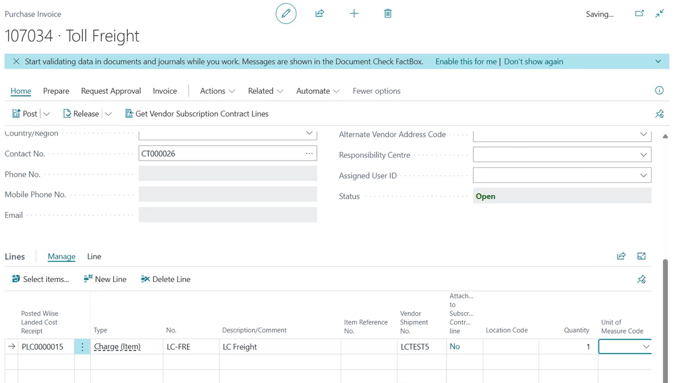Open the FactBox information icon
The width and height of the screenshot is (688, 383).
click(659, 90)
